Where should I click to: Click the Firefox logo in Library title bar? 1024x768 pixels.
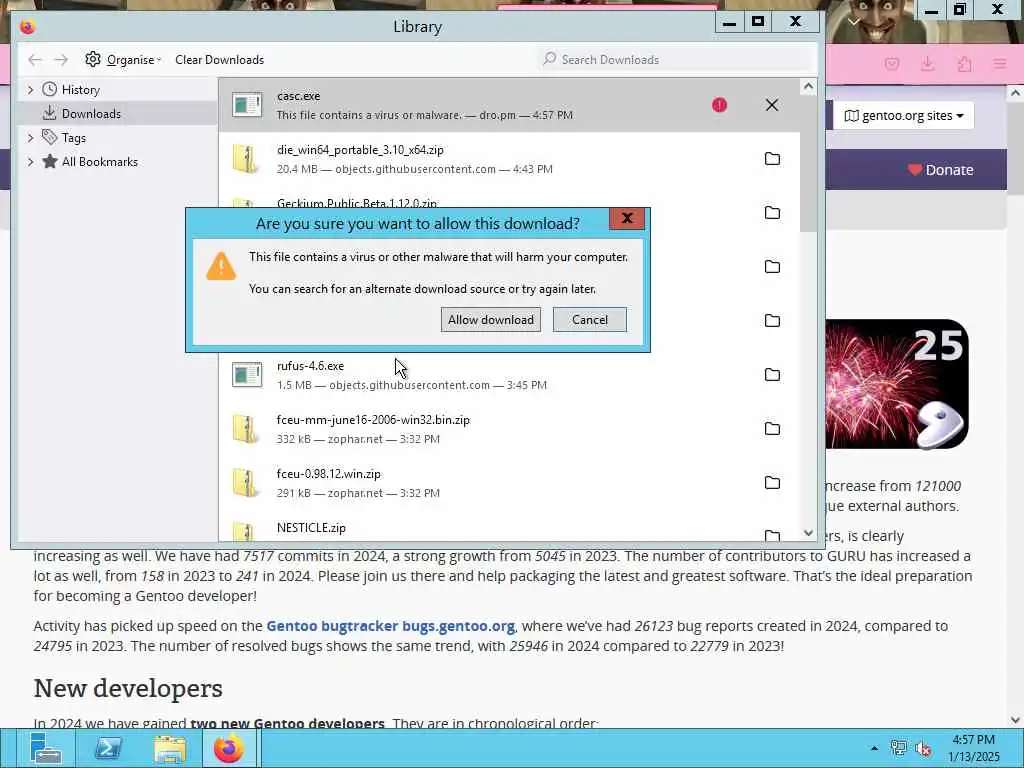coord(27,27)
